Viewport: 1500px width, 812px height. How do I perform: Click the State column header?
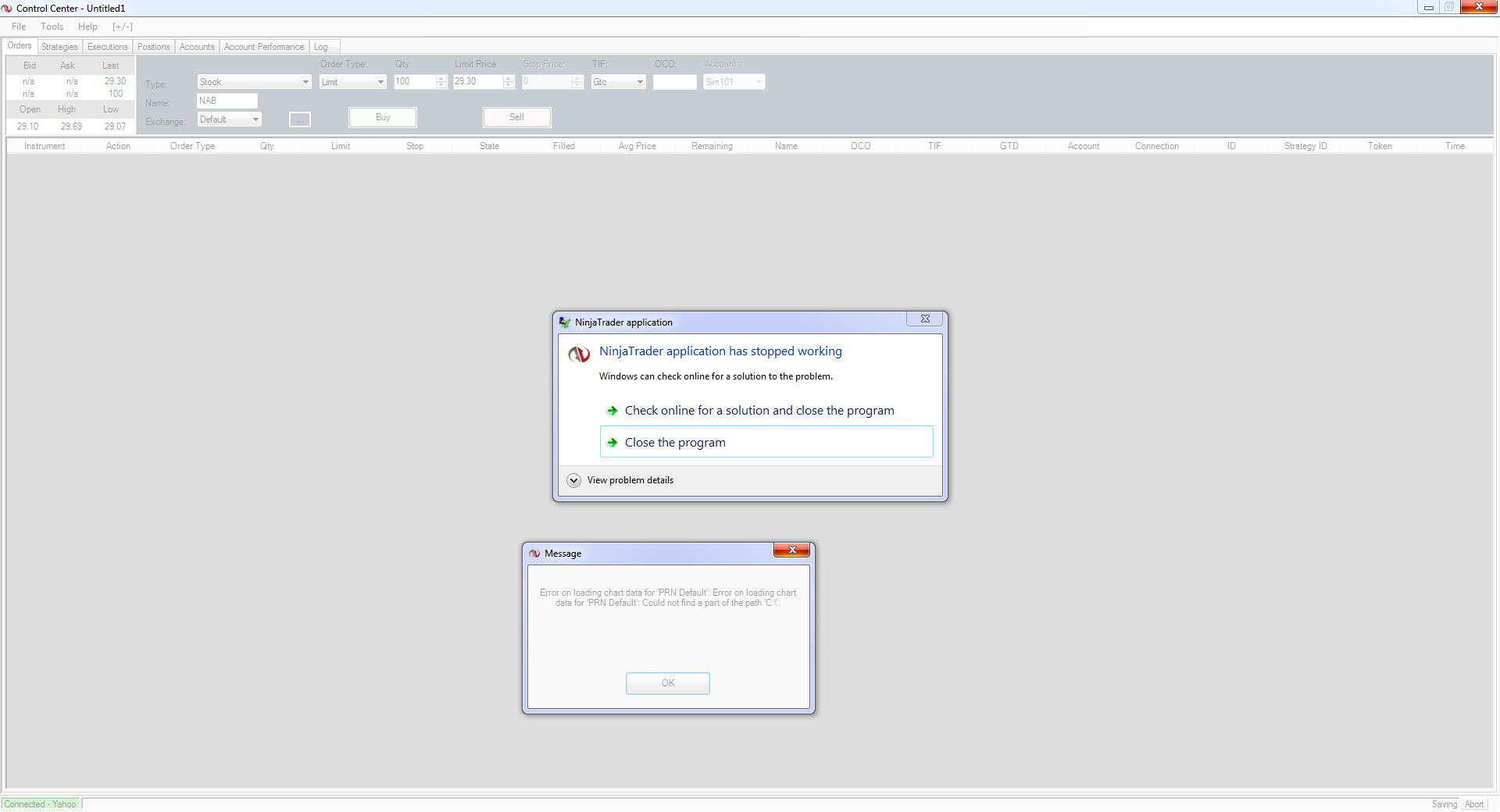490,146
